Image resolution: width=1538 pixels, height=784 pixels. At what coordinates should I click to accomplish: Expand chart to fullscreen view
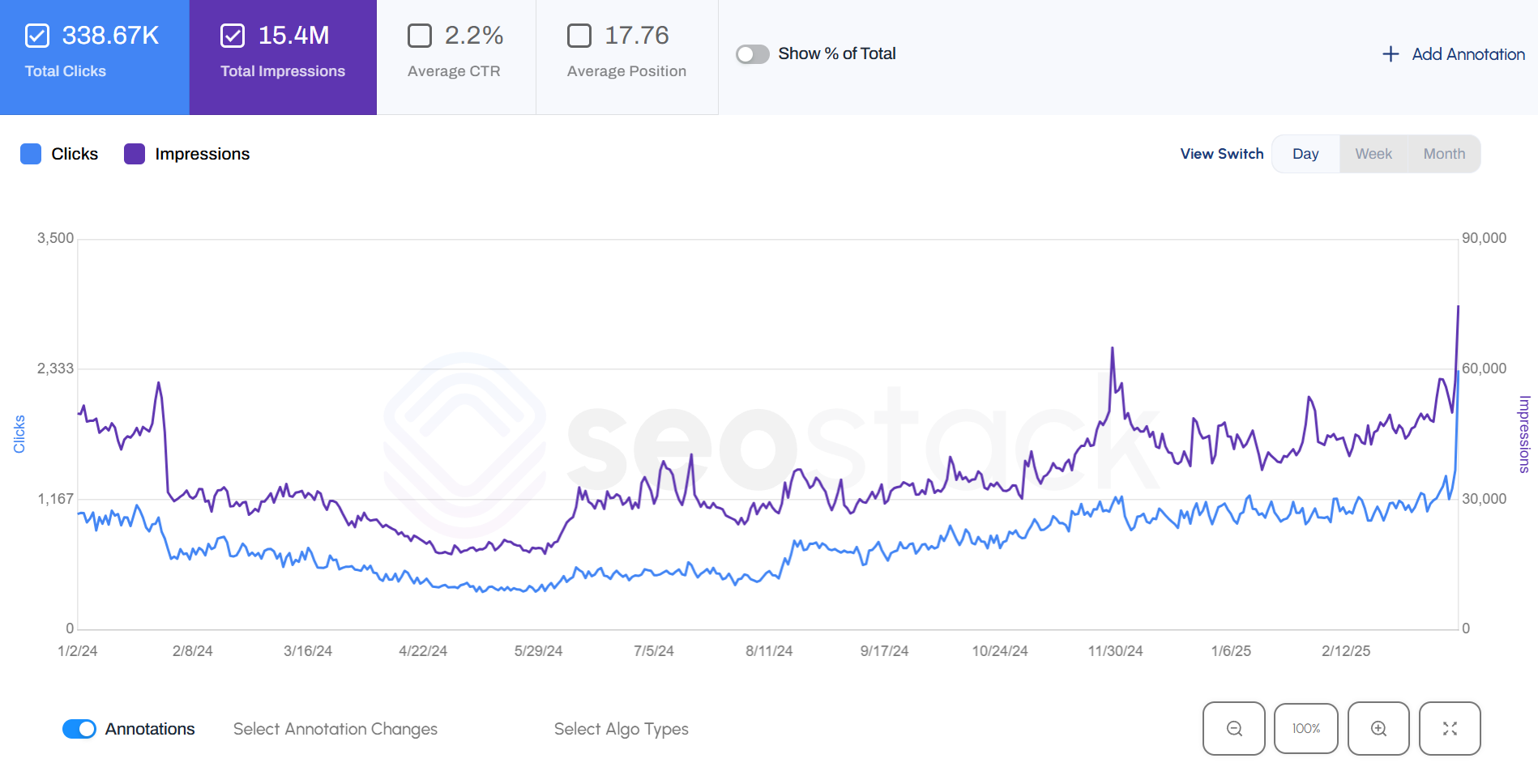[x=1450, y=729]
